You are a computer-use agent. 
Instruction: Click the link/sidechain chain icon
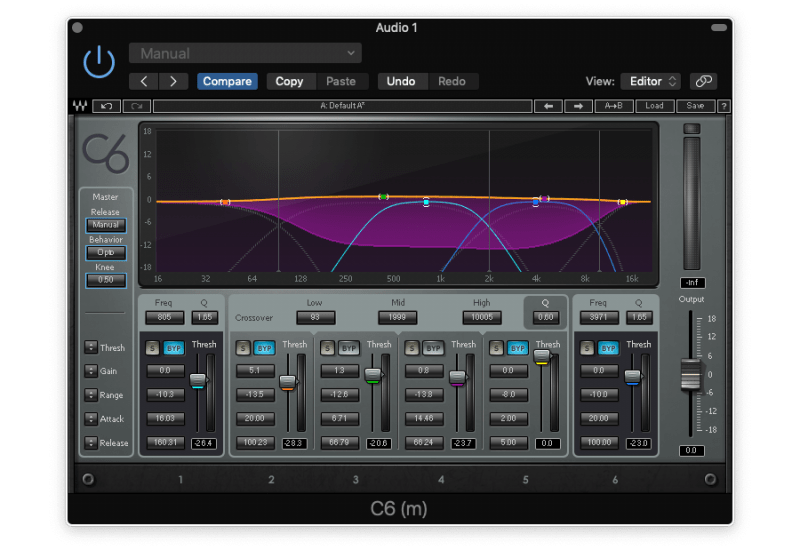click(x=704, y=81)
